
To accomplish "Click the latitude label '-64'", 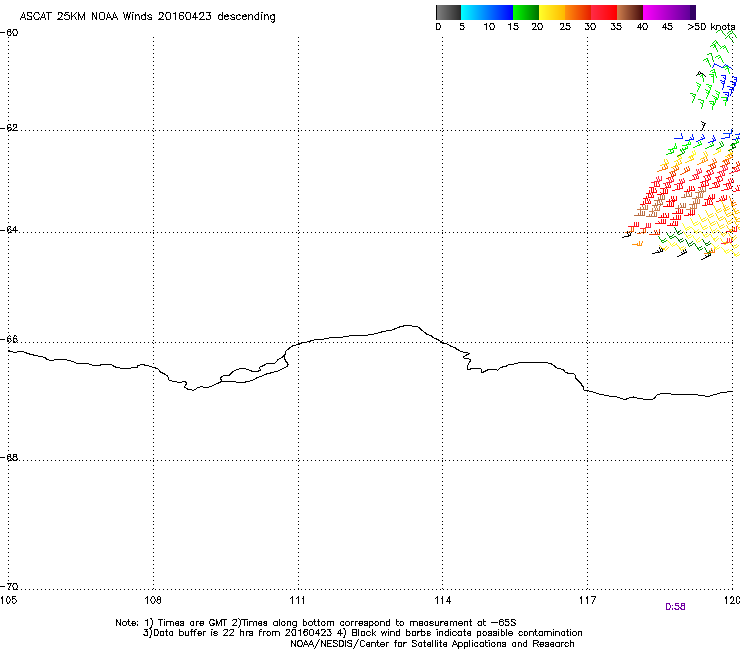I will tap(9, 230).
